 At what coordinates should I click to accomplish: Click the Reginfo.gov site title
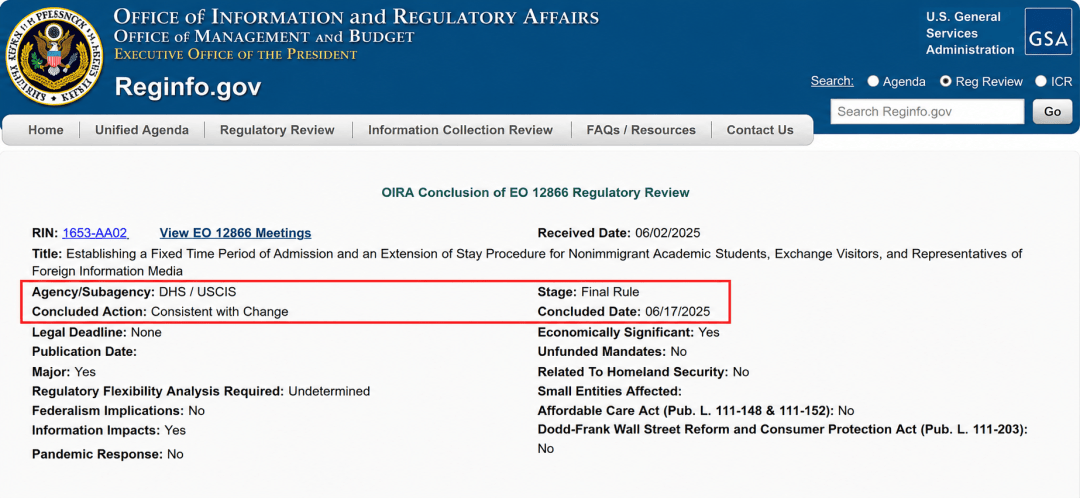188,87
